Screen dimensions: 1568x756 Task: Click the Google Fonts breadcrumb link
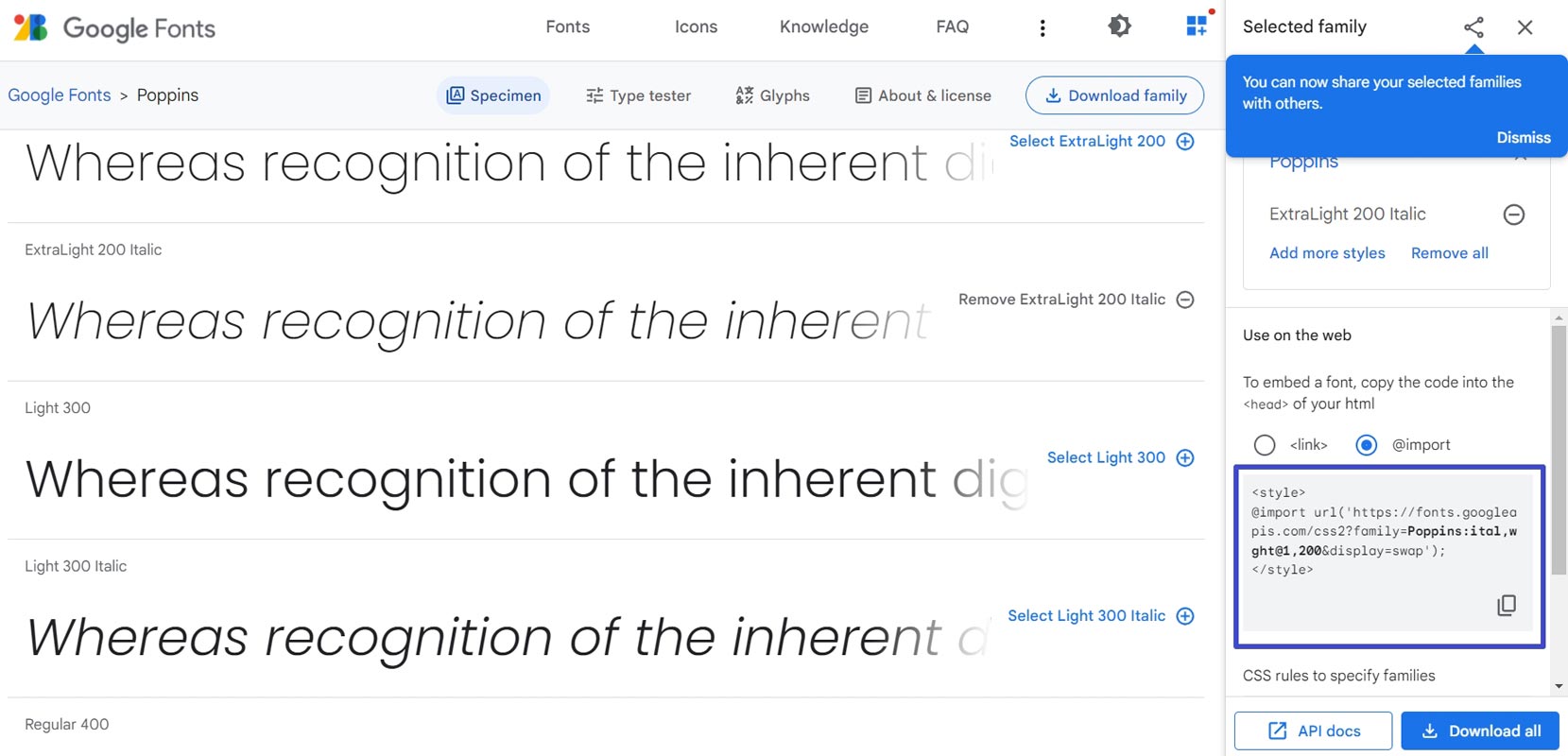click(60, 94)
